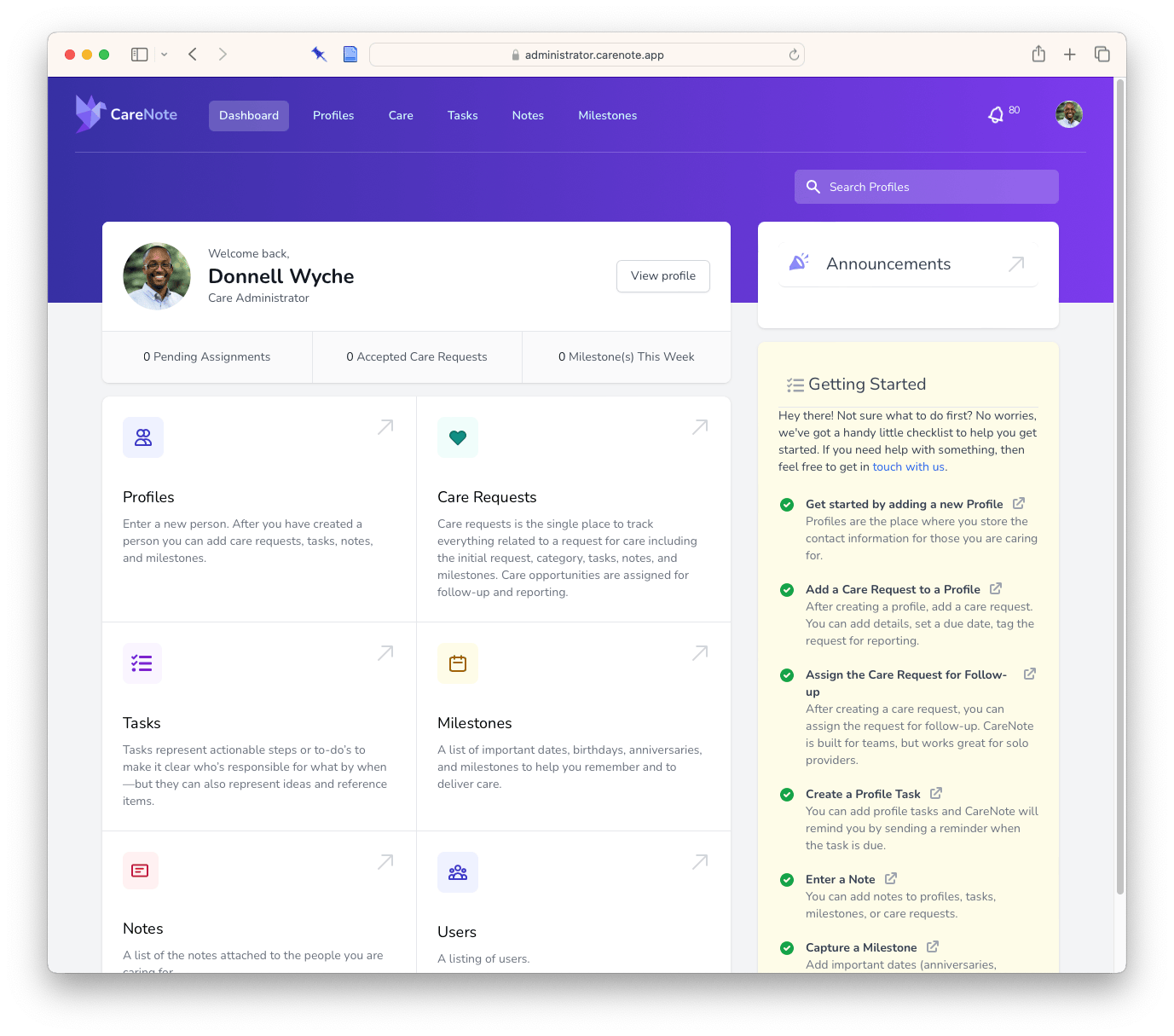Open the notifications bell
This screenshot has height=1036, width=1174.
[996, 114]
